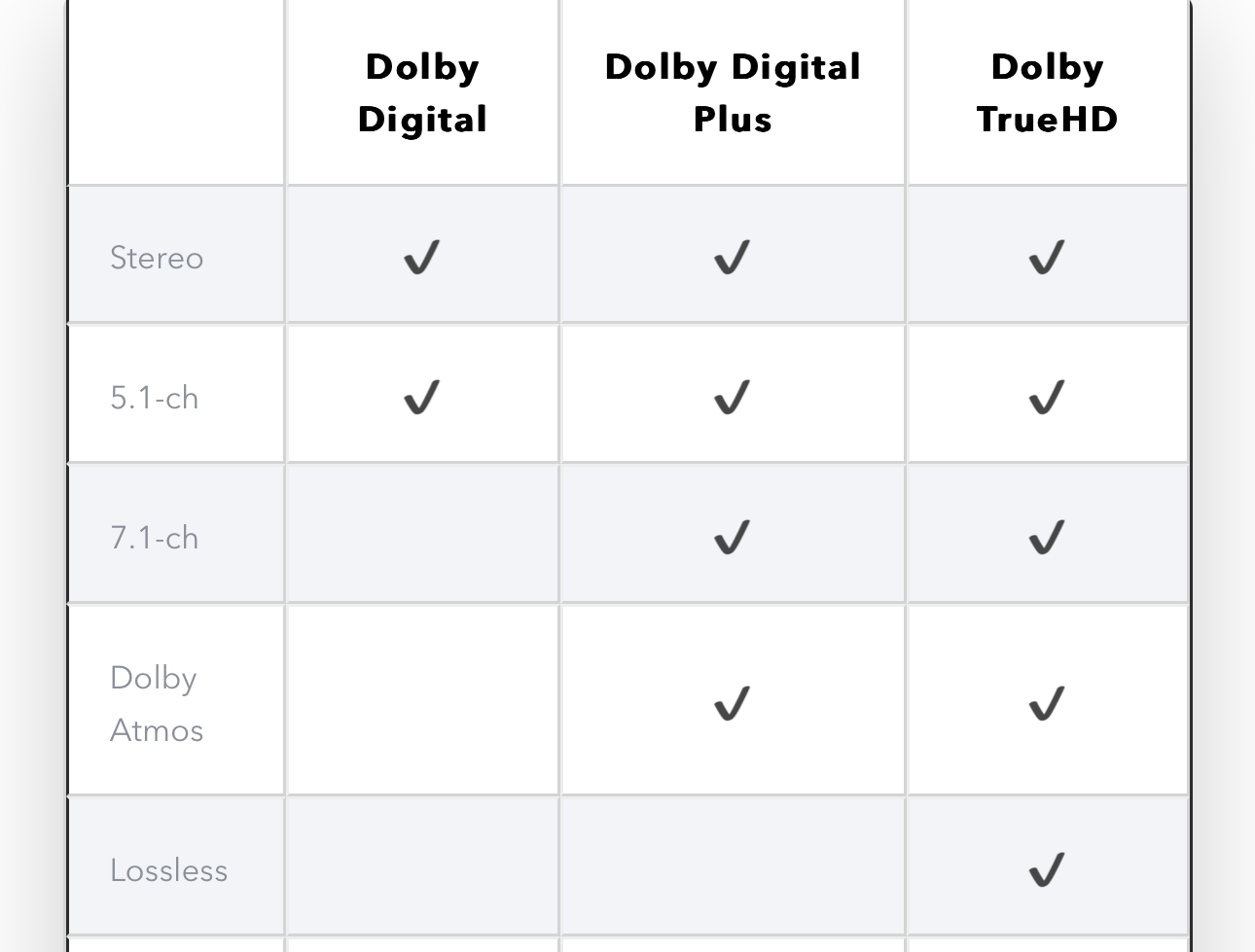Select the Dolby Digital Plus column header
The width and height of the screenshot is (1255, 952).
(x=733, y=93)
